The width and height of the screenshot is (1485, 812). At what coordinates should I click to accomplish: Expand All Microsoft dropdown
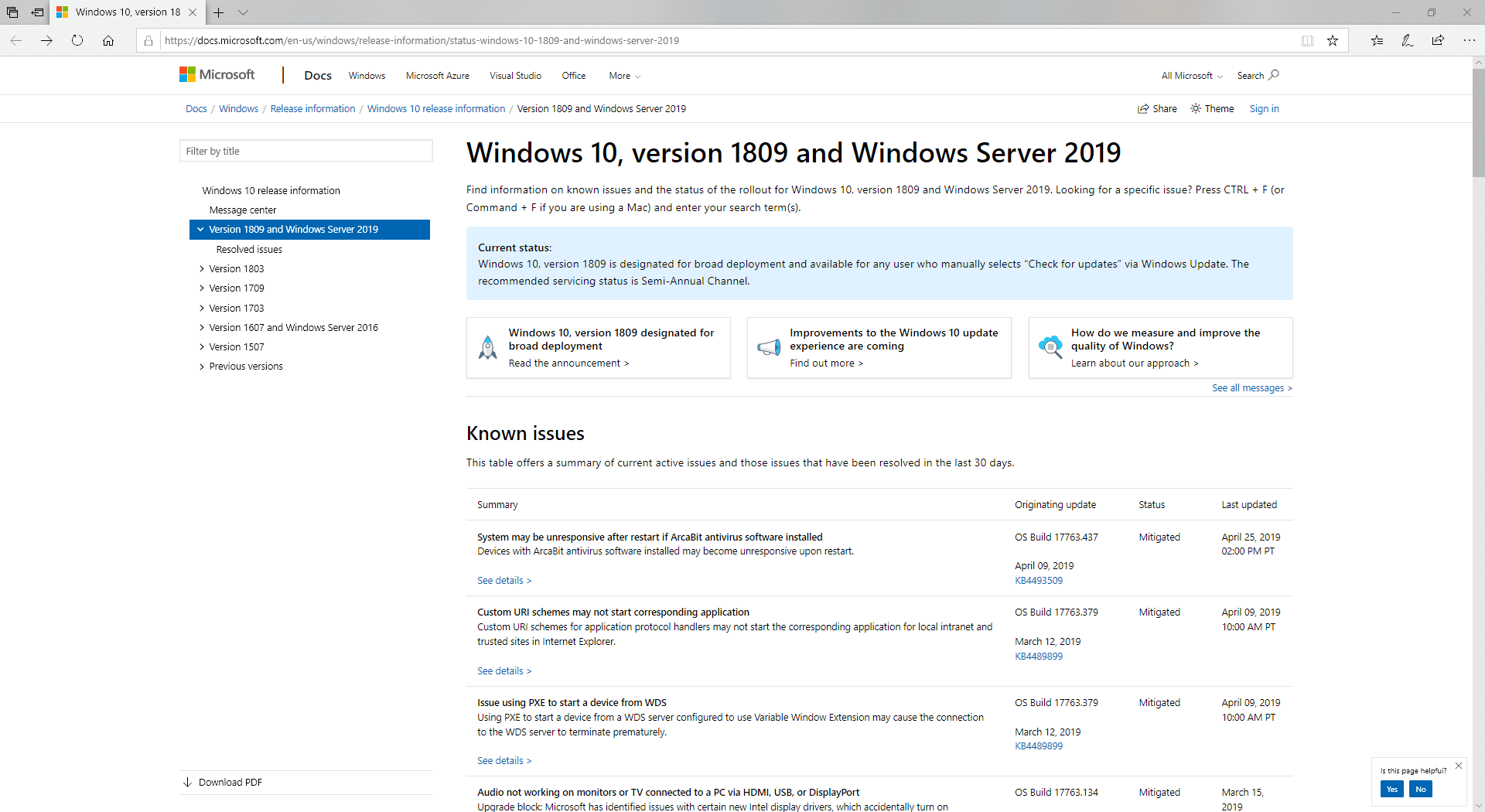coord(1192,76)
